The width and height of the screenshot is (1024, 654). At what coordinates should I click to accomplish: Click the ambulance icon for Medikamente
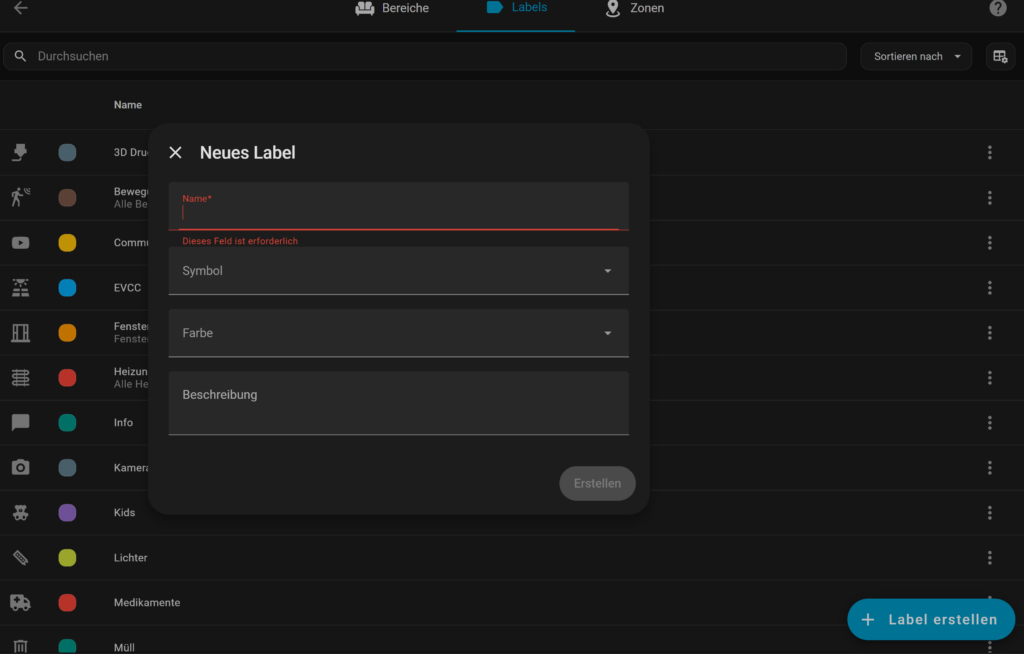click(x=20, y=602)
